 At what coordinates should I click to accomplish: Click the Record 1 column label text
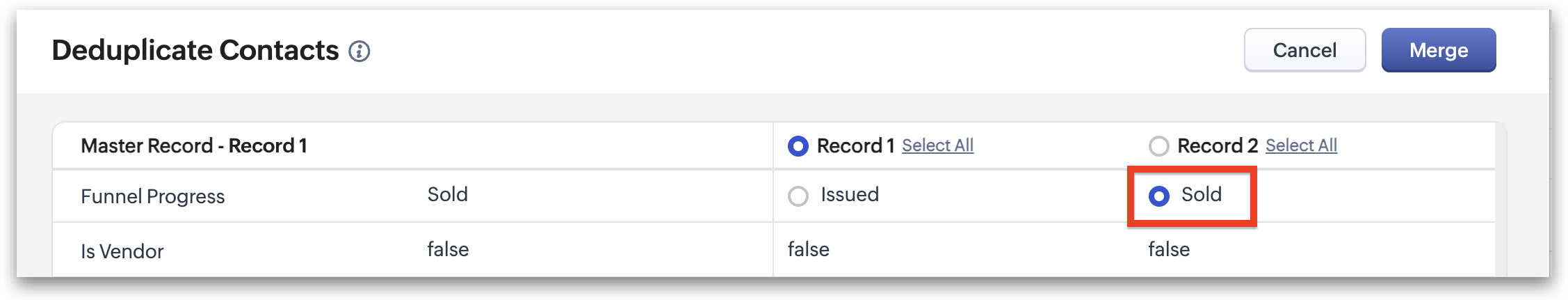click(x=855, y=146)
